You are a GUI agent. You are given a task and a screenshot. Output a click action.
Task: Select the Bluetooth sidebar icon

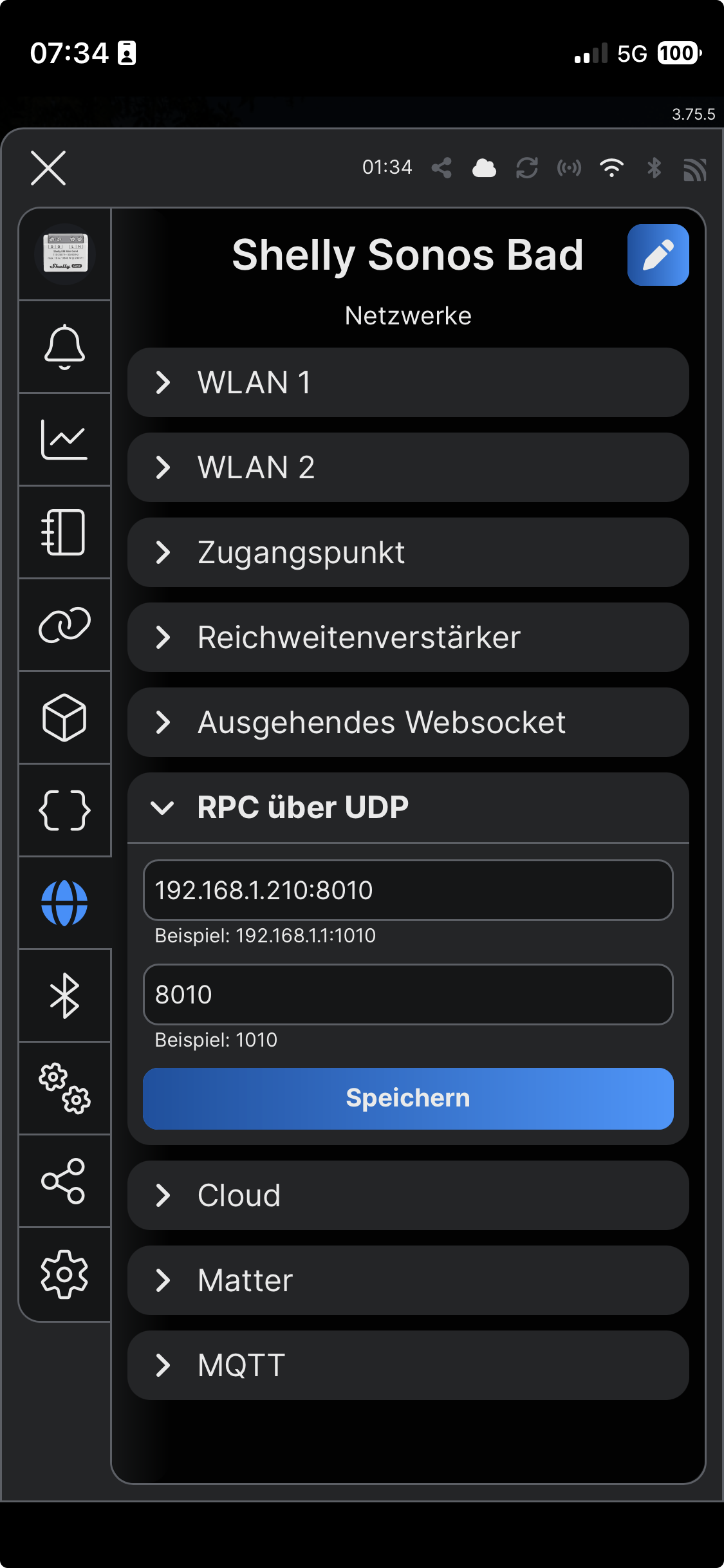pyautogui.click(x=64, y=996)
